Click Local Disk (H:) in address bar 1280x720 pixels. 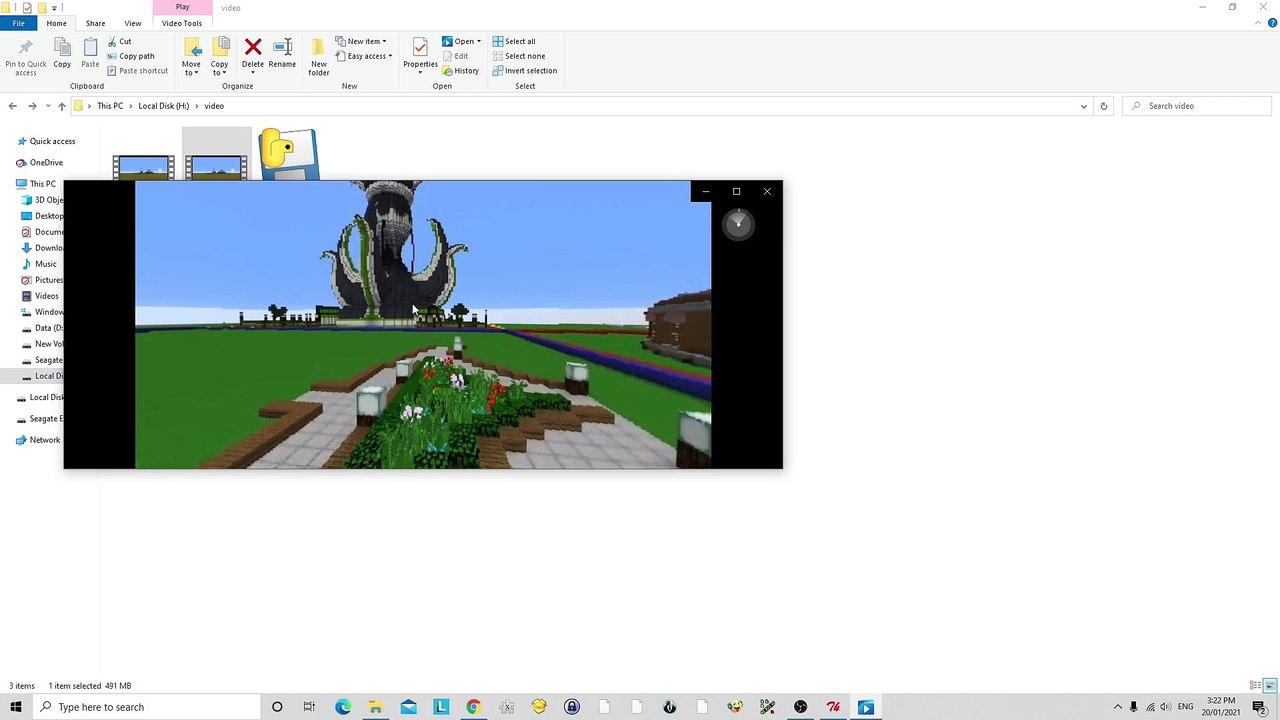(x=163, y=106)
